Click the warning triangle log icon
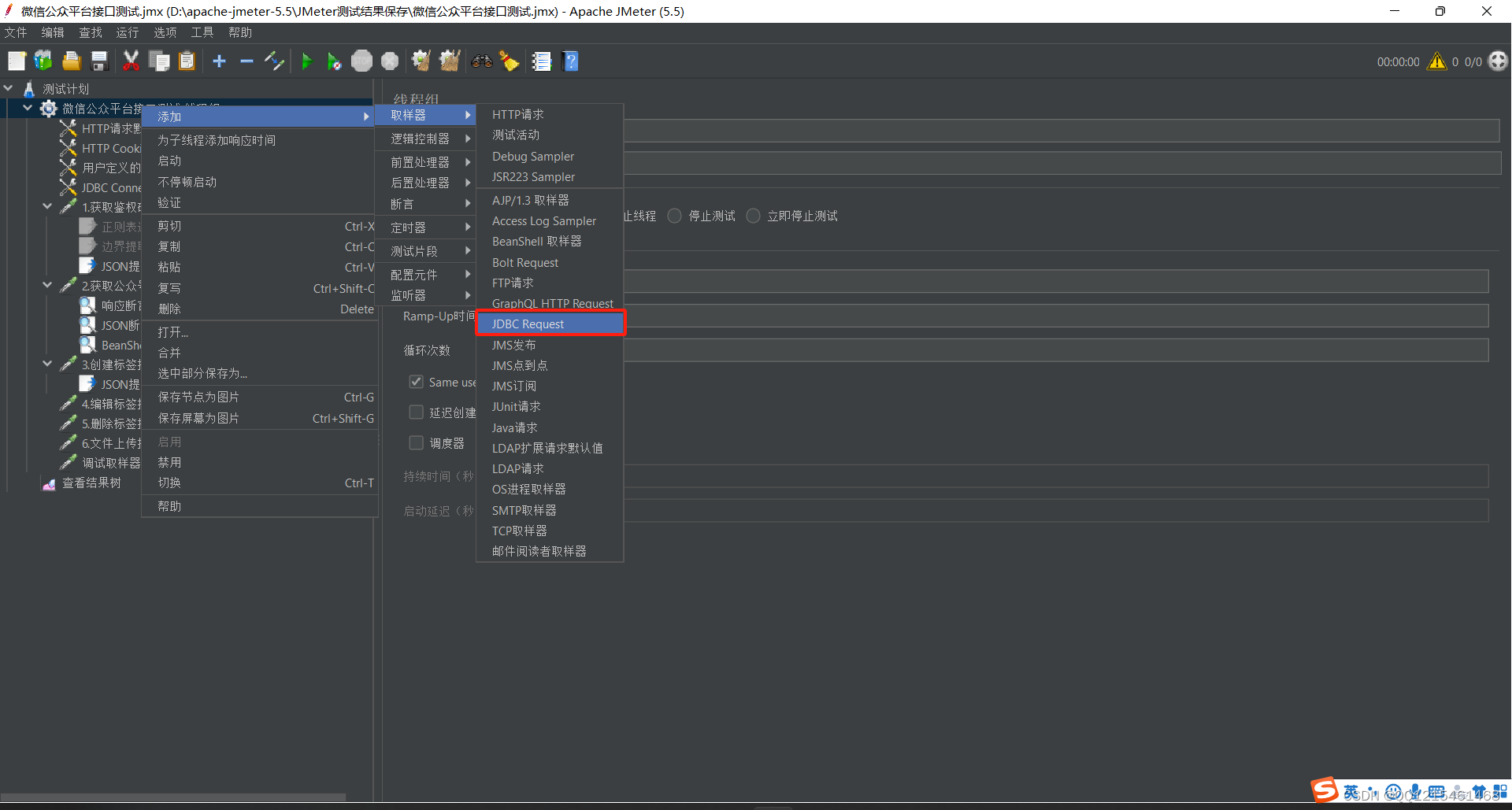Image resolution: width=1512 pixels, height=810 pixels. pos(1437,61)
